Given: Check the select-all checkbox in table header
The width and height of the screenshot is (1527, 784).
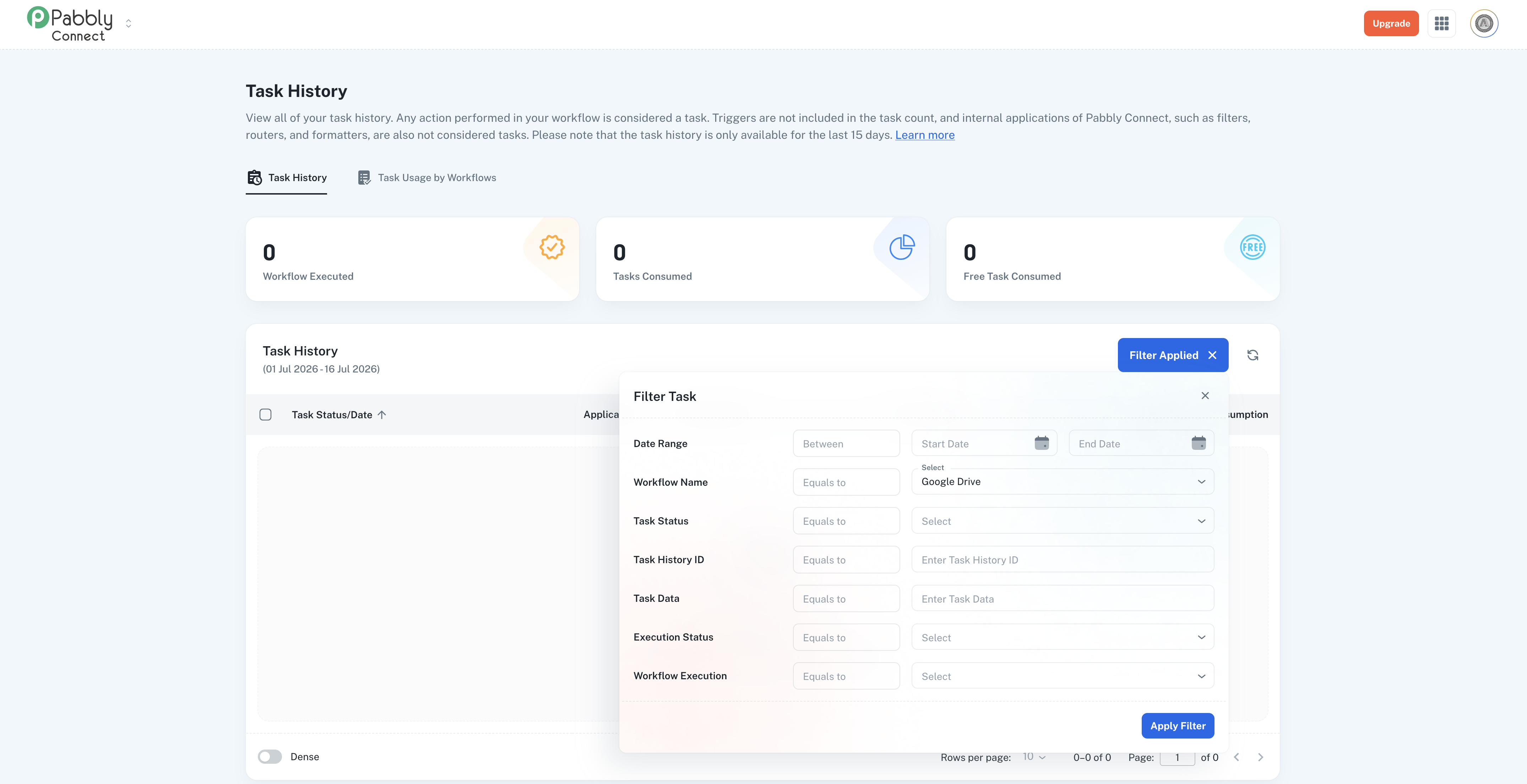Looking at the screenshot, I should coord(266,414).
